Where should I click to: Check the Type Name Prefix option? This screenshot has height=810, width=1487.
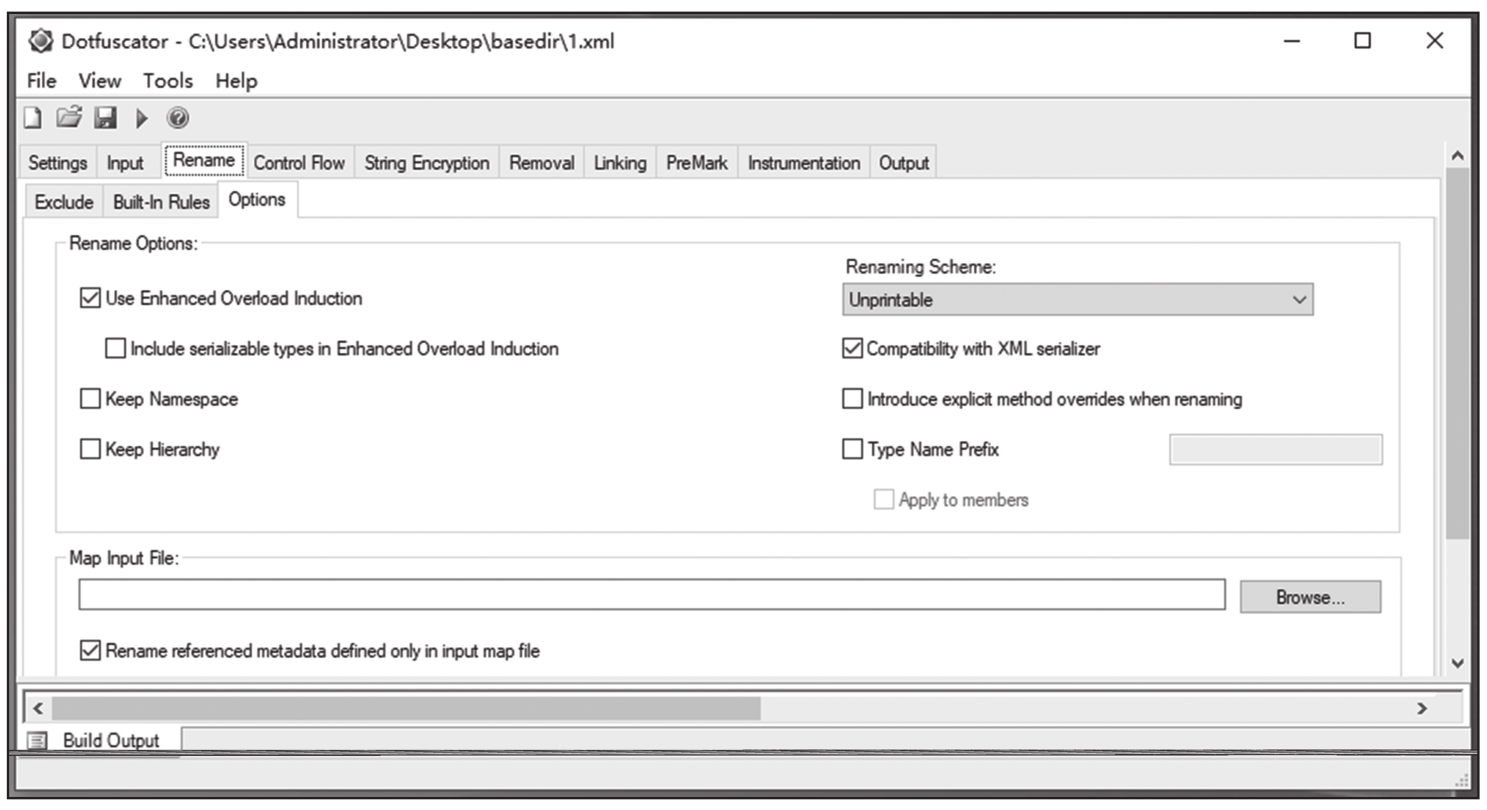tap(852, 449)
